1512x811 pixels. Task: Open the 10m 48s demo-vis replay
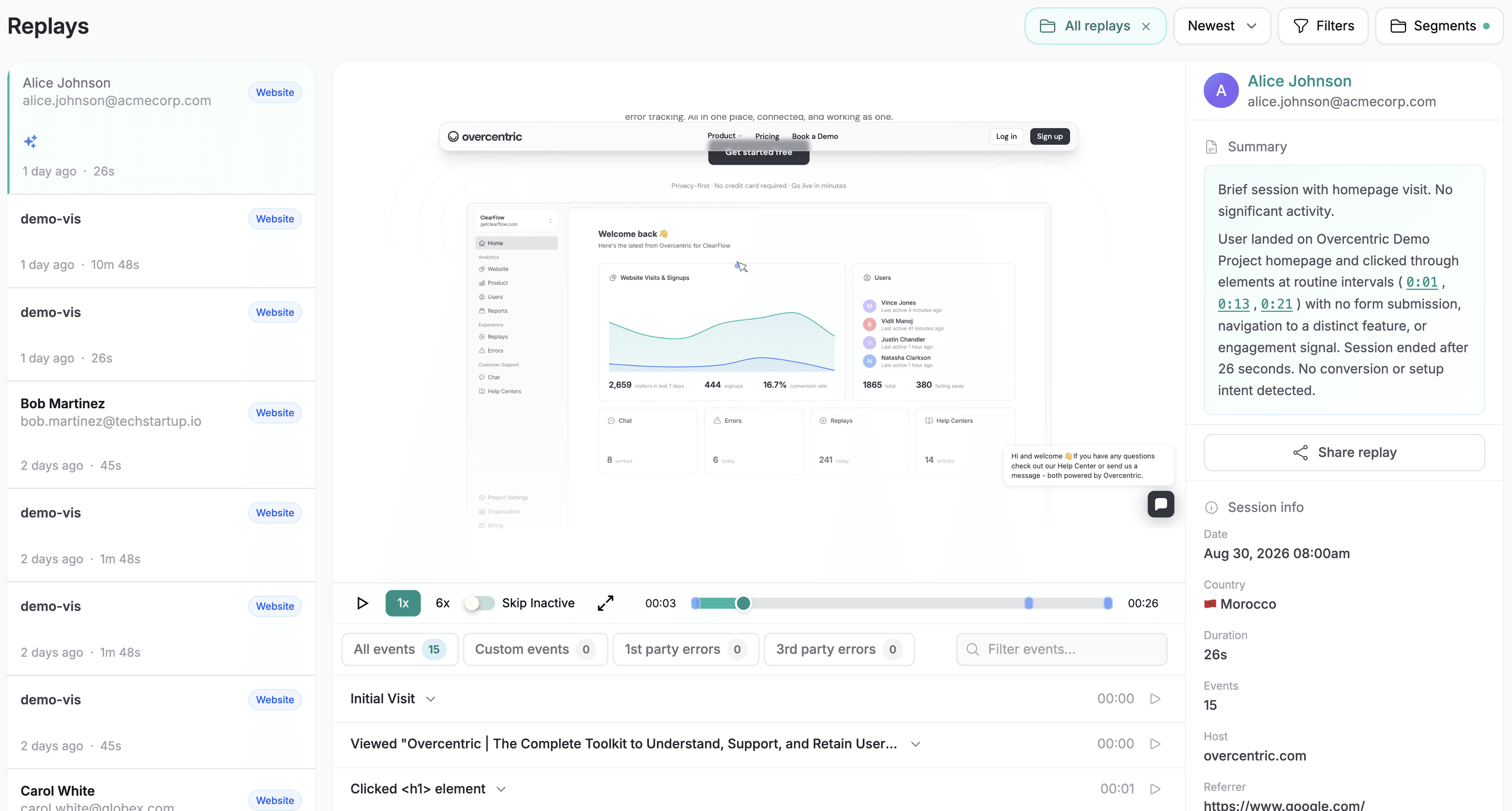(x=161, y=241)
